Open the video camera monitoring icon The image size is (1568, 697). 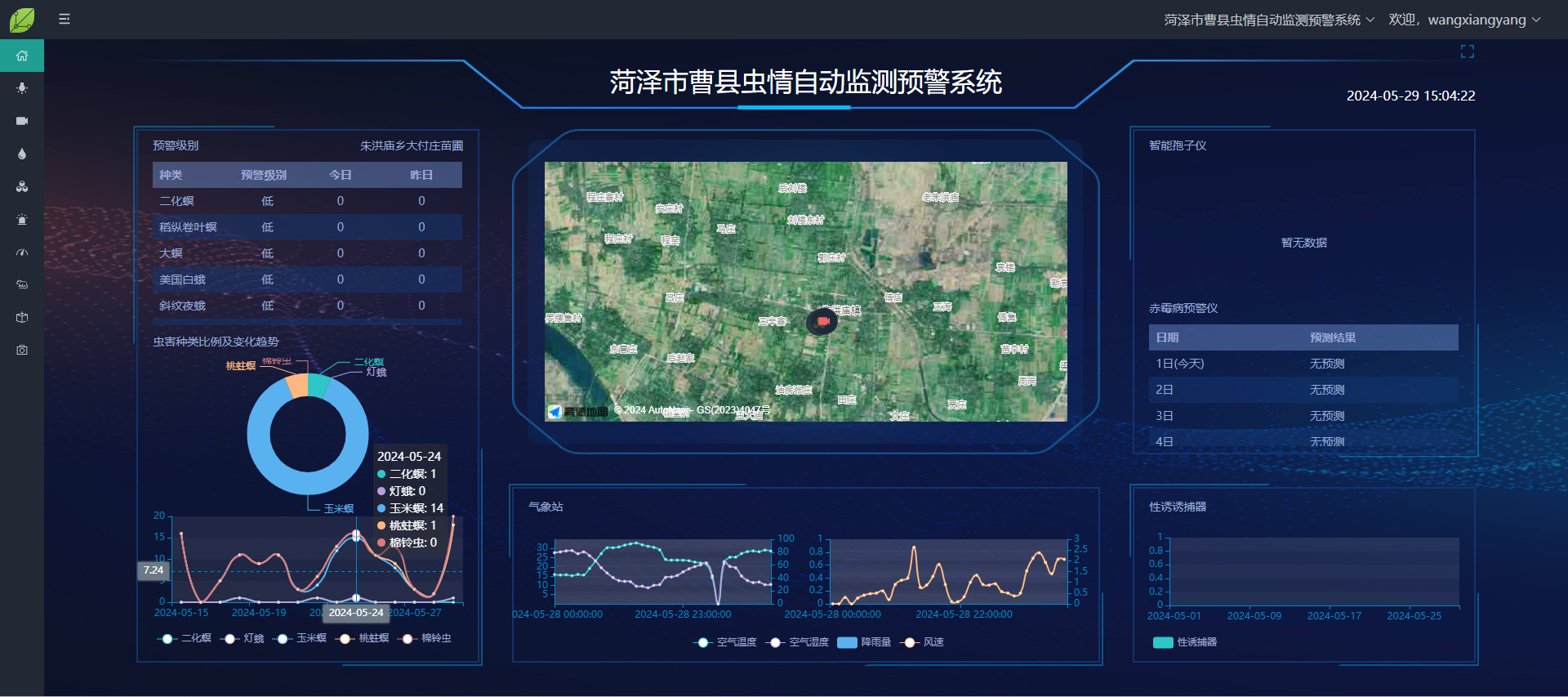point(22,121)
